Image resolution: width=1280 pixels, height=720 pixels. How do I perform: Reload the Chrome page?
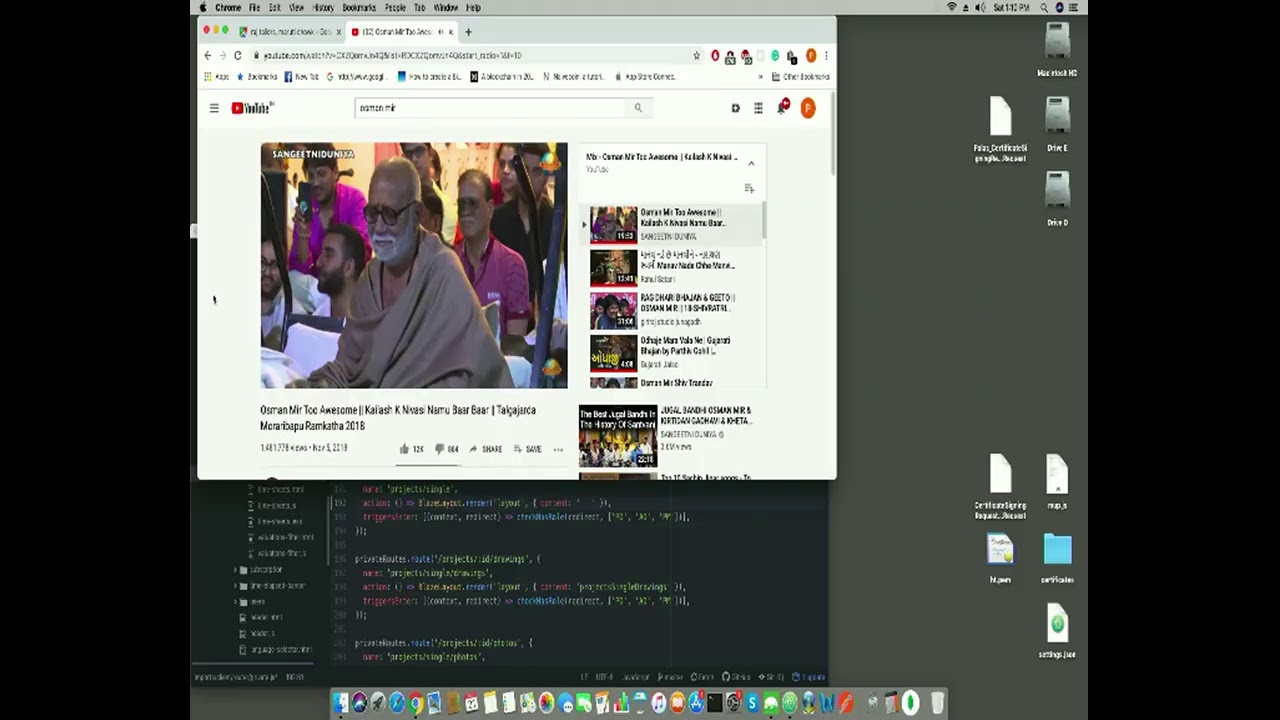237,55
